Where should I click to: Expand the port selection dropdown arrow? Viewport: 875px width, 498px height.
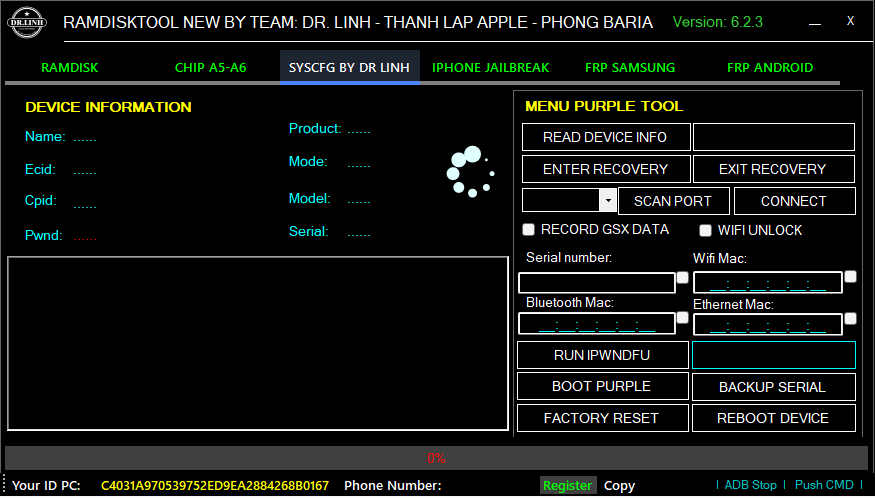(608, 200)
